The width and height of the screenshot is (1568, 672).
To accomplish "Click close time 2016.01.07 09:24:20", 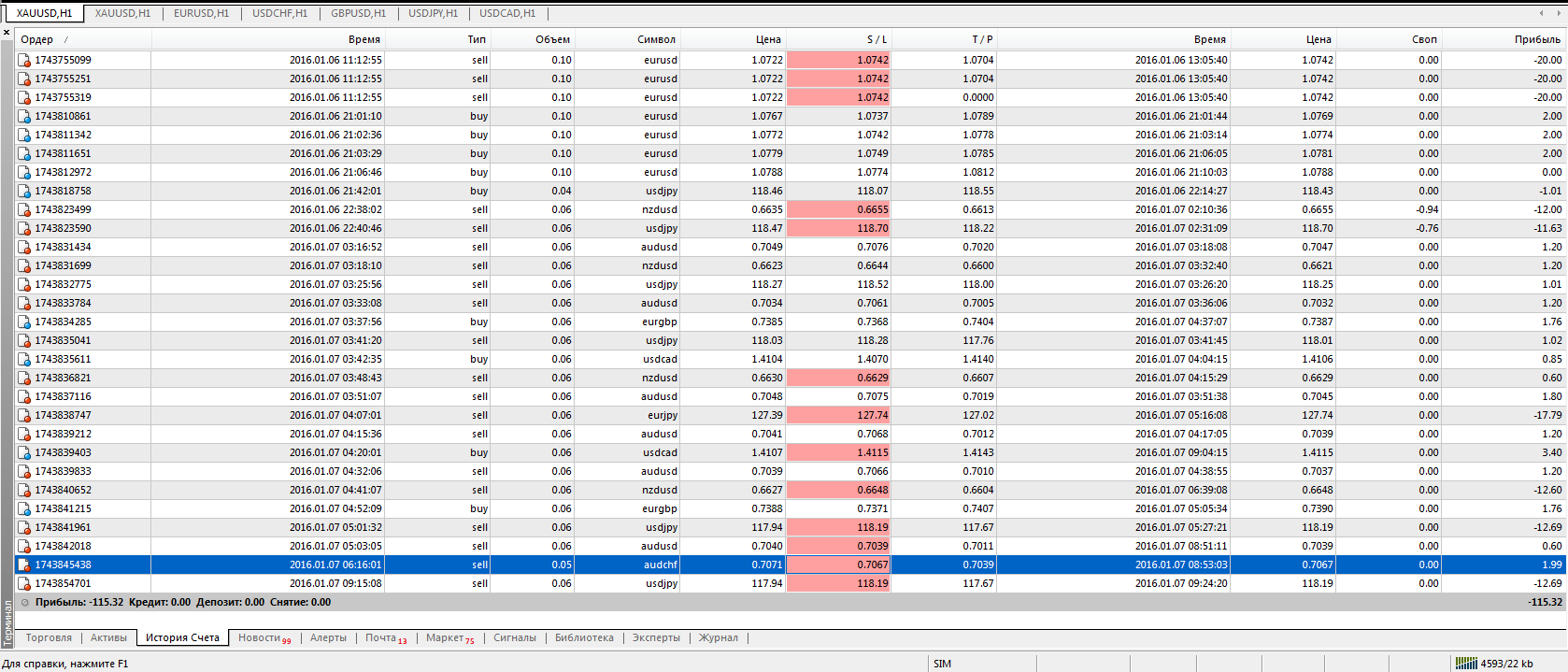I will coord(1181,583).
